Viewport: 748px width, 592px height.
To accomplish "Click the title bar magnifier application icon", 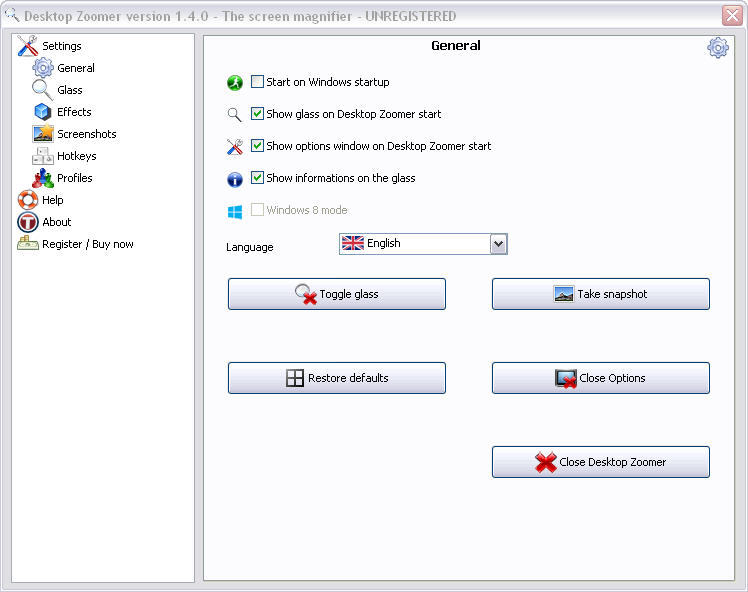I will click(12, 15).
